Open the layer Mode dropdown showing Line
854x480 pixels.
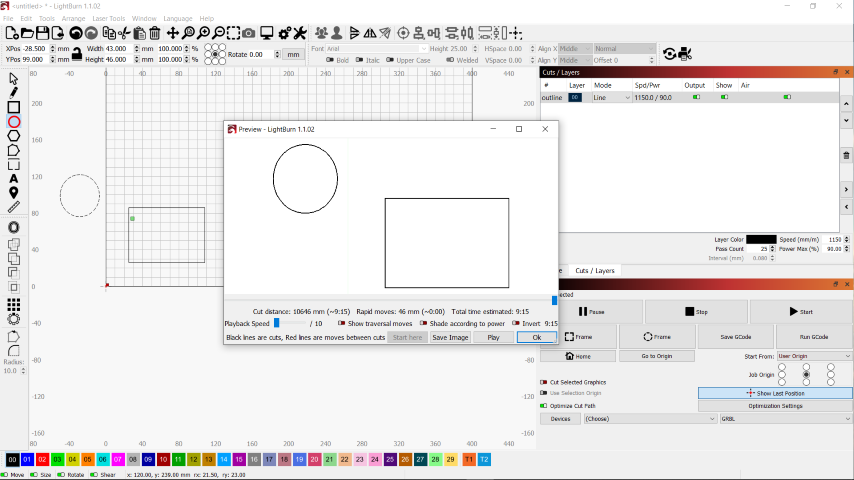(611, 98)
